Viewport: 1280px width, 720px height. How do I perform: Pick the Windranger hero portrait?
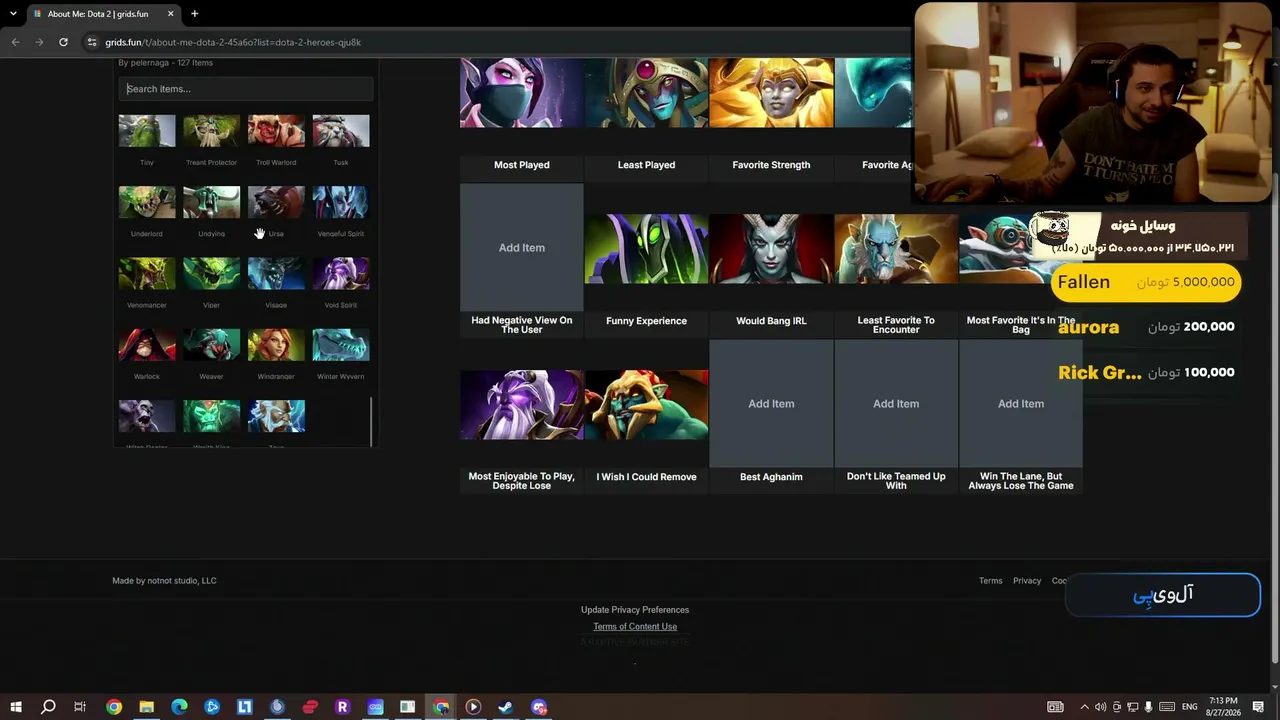276,344
